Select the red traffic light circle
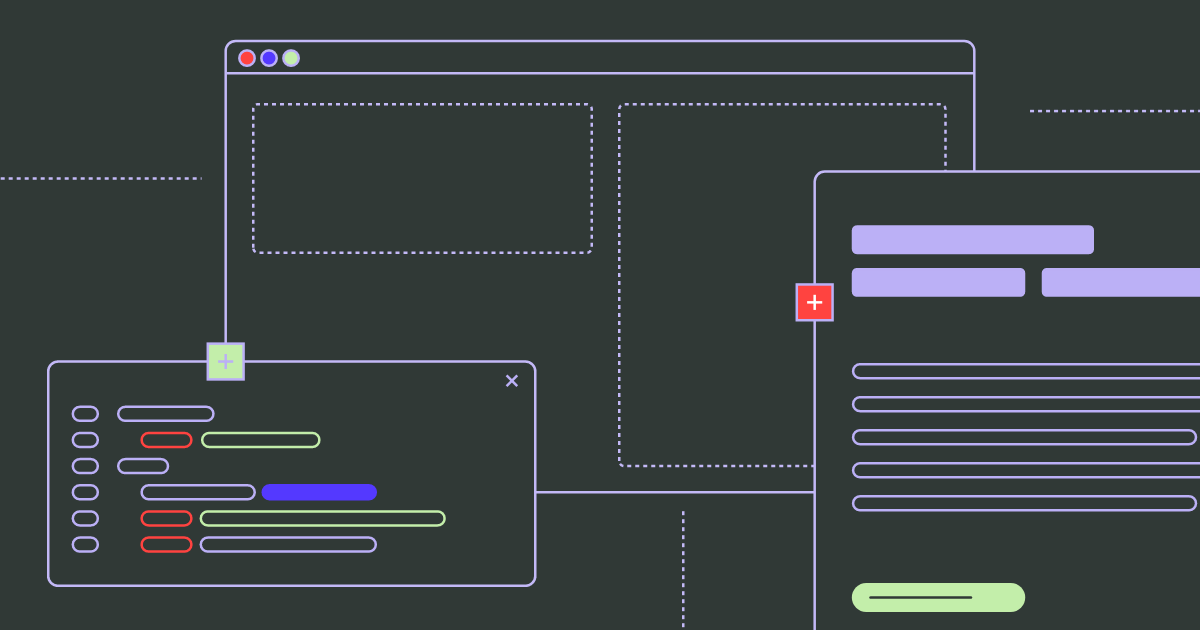Viewport: 1200px width, 630px height. click(x=246, y=58)
